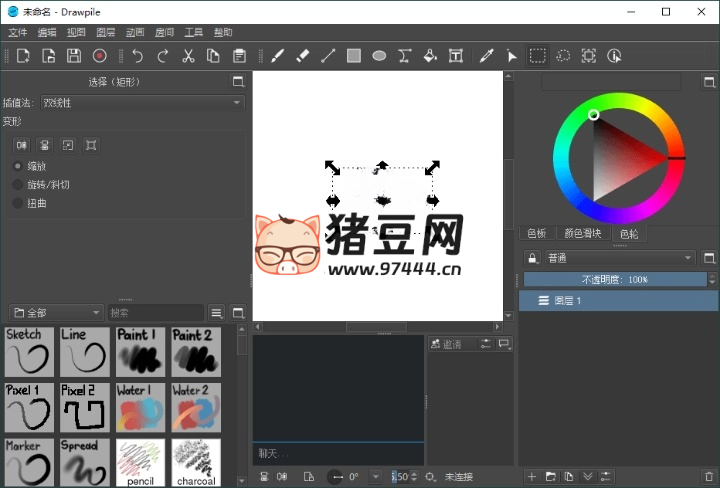Copy the selection from the toolbar
This screenshot has width=720, height=488.
[x=213, y=56]
